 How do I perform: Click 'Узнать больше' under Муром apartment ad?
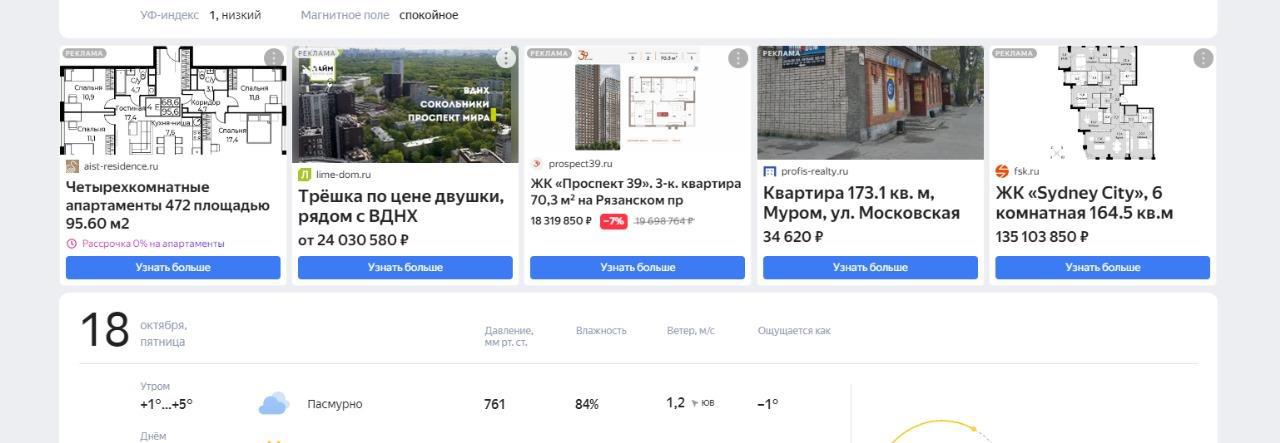pos(870,267)
